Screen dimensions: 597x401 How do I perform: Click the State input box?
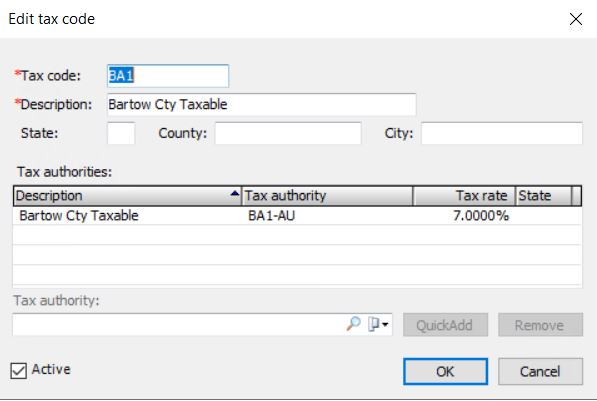coord(121,133)
